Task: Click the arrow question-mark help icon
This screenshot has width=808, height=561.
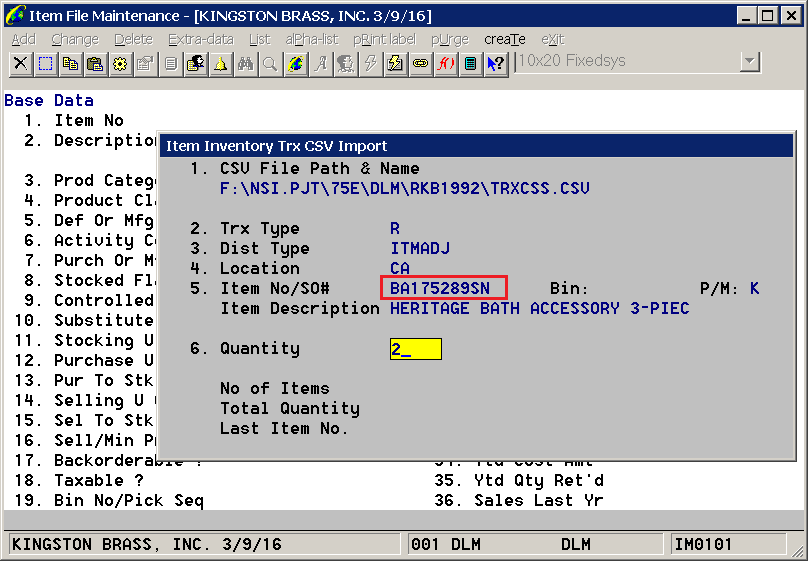Action: point(496,64)
